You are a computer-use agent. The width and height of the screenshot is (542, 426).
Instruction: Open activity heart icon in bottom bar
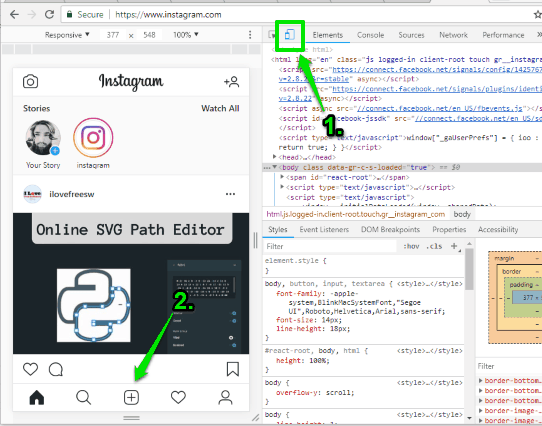tap(178, 397)
